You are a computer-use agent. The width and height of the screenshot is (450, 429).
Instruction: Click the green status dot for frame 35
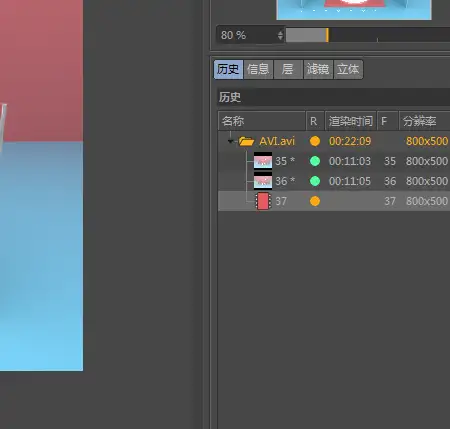[x=315, y=161]
